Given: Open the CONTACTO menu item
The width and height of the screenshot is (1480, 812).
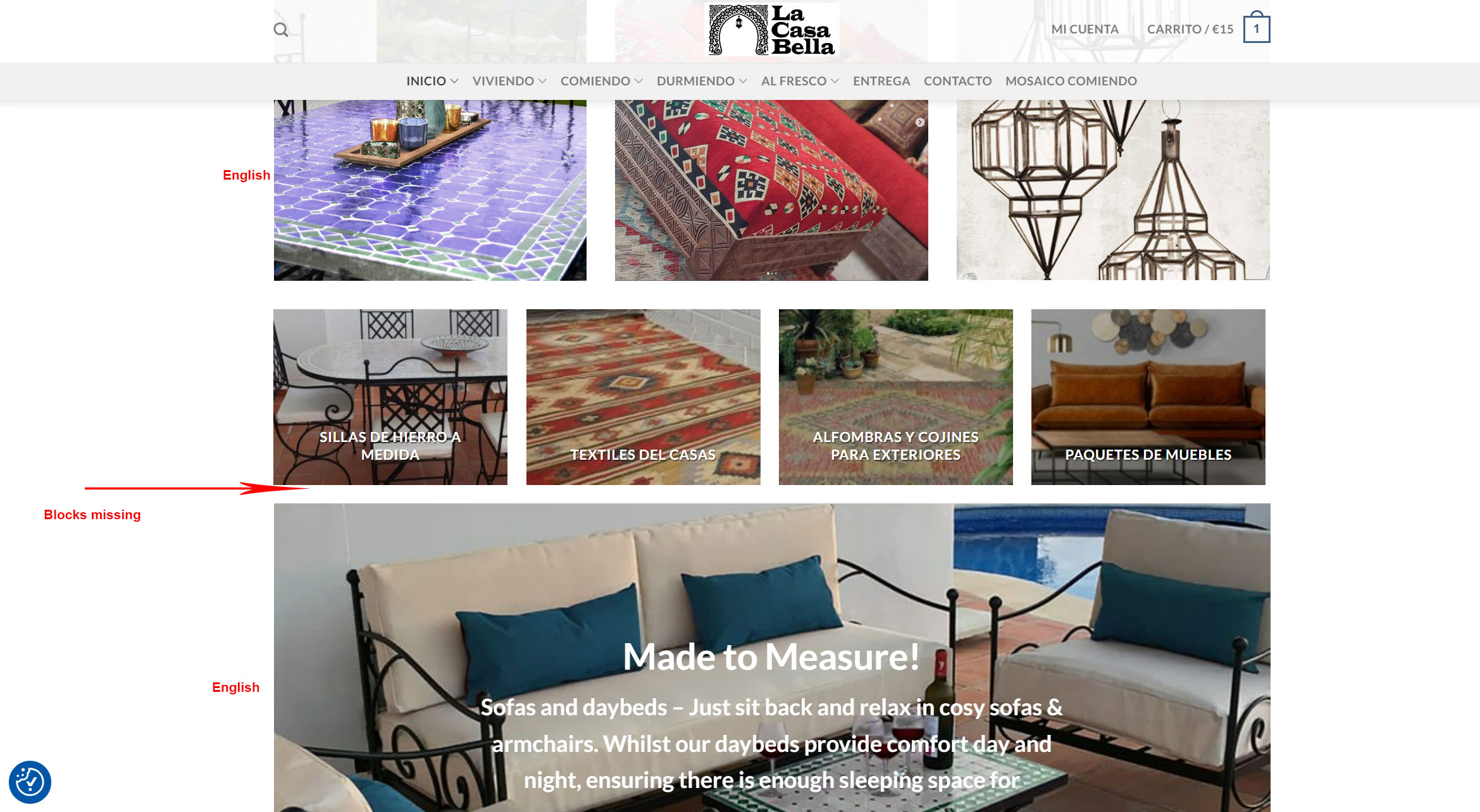Looking at the screenshot, I should [957, 81].
